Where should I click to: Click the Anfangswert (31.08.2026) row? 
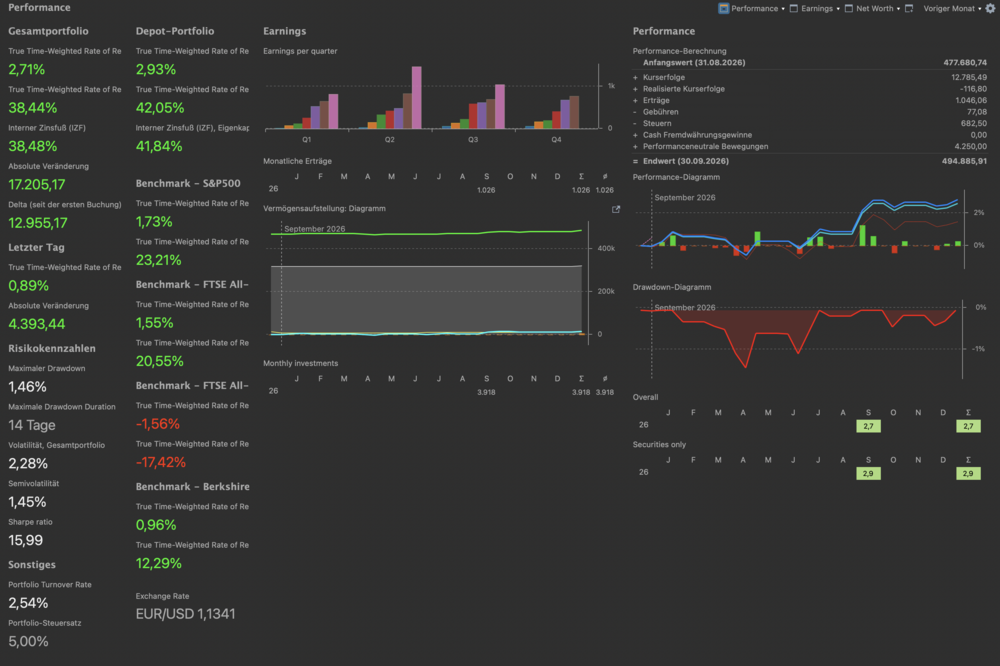(x=809, y=63)
